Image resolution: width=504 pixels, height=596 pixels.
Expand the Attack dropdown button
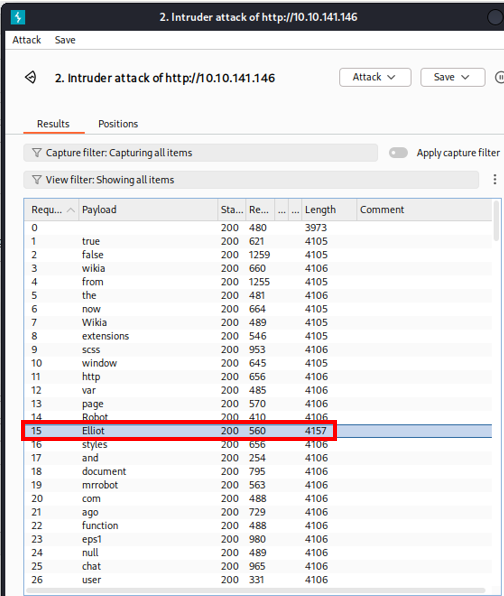click(x=375, y=78)
